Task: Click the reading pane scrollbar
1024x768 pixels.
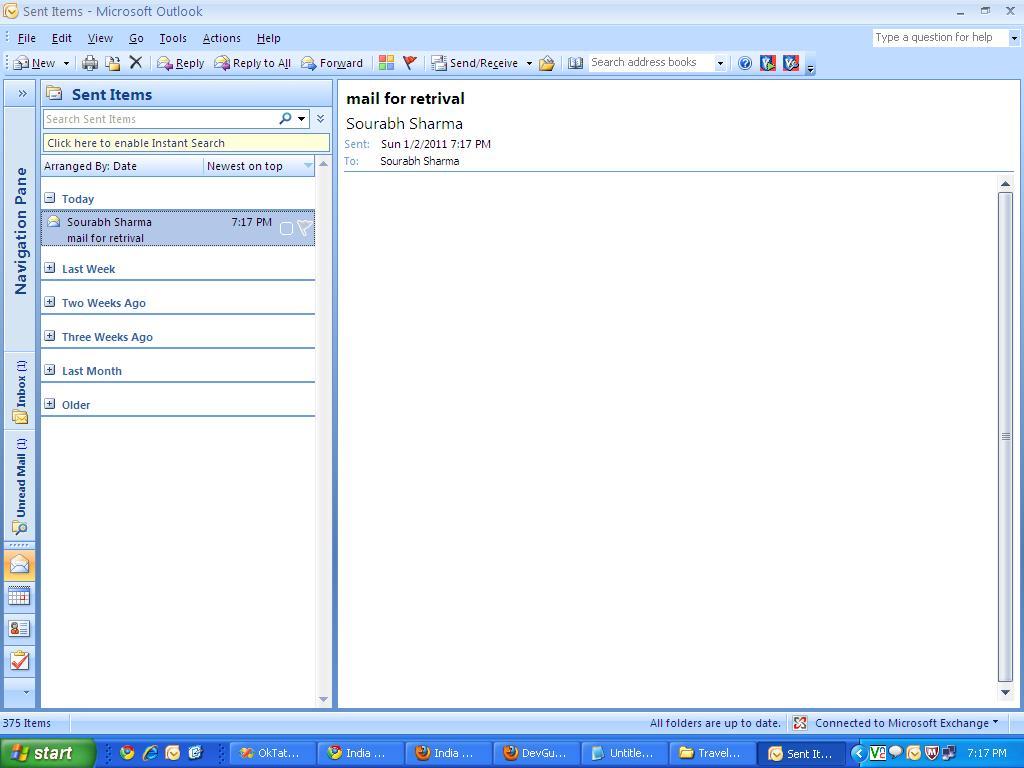Action: click(1005, 436)
